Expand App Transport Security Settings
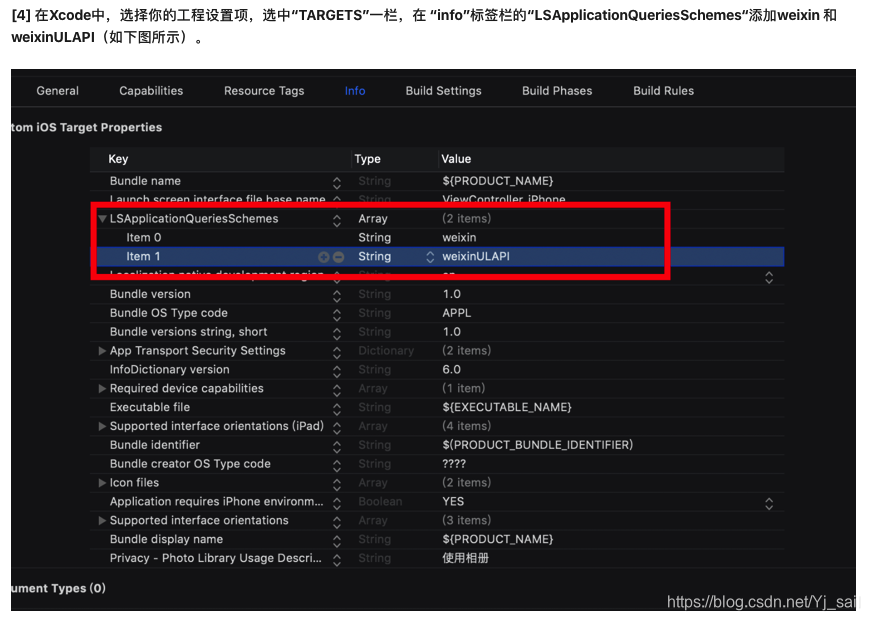 click(x=102, y=351)
